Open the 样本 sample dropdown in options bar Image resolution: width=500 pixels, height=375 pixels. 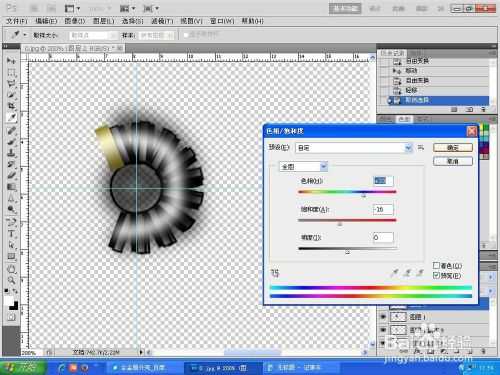tap(157, 35)
